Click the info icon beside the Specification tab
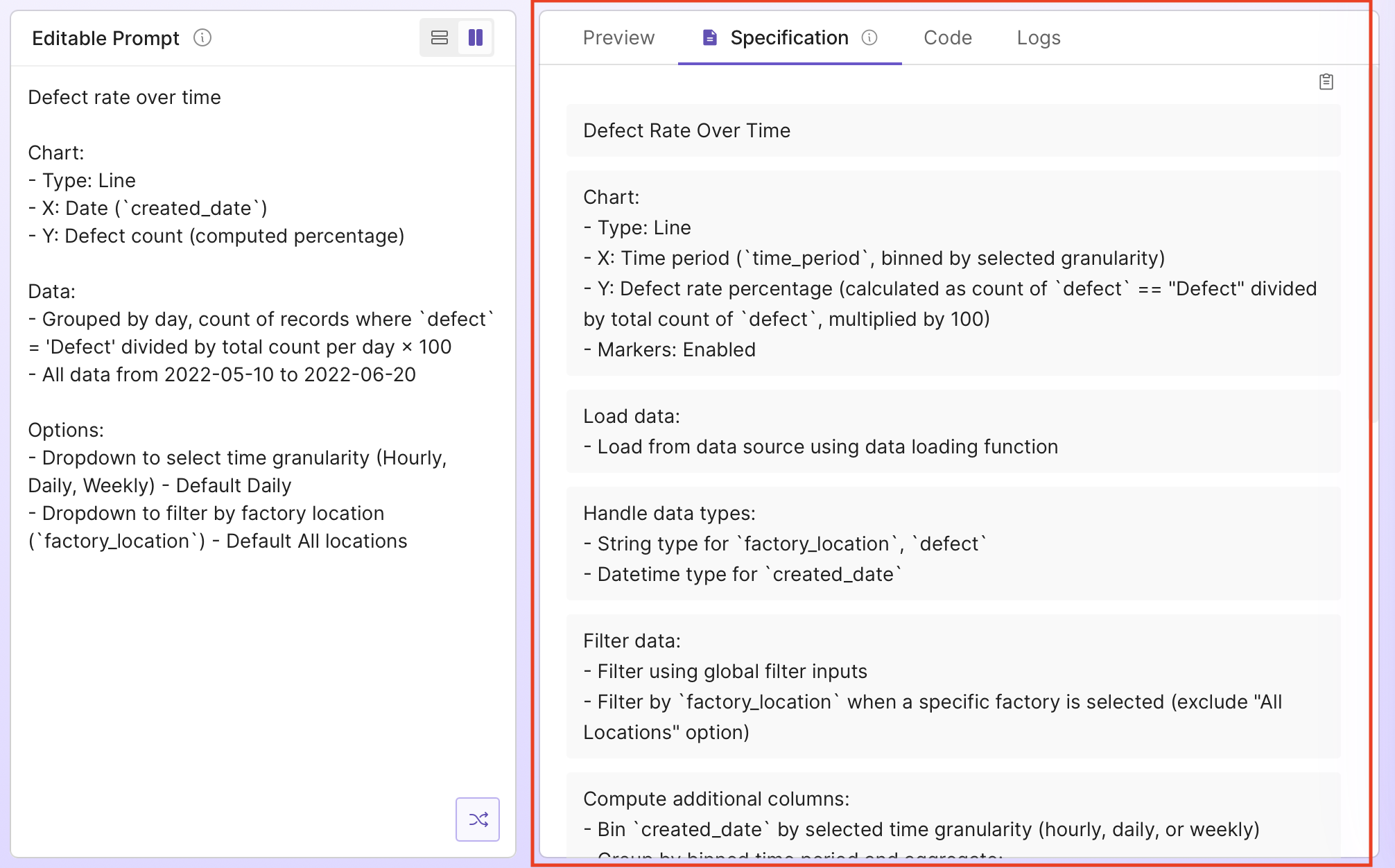This screenshot has width=1395, height=868. point(872,38)
